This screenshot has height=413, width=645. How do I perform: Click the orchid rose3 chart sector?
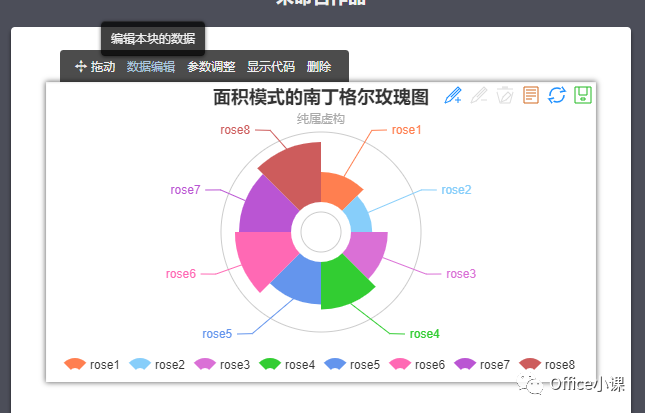pyautogui.click(x=367, y=249)
